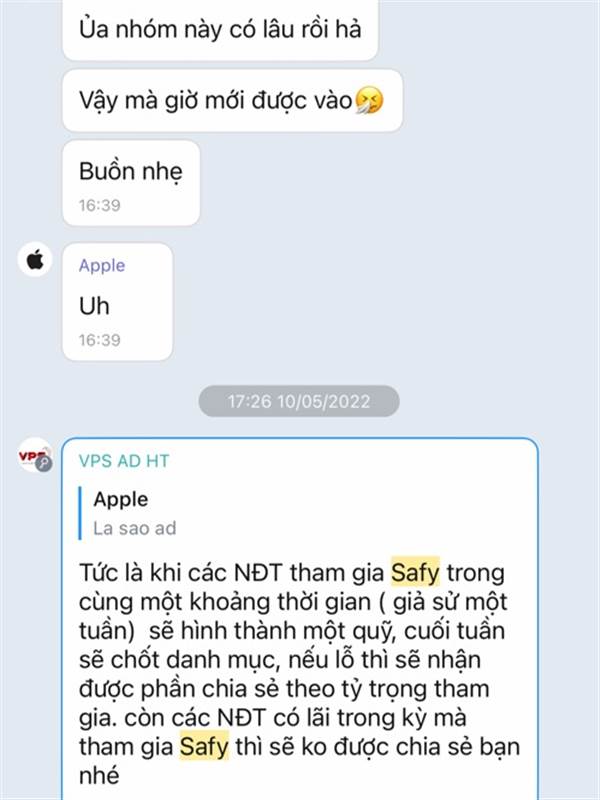
Task: Open the VPS AD HT profile avatar
Action: click(35, 455)
